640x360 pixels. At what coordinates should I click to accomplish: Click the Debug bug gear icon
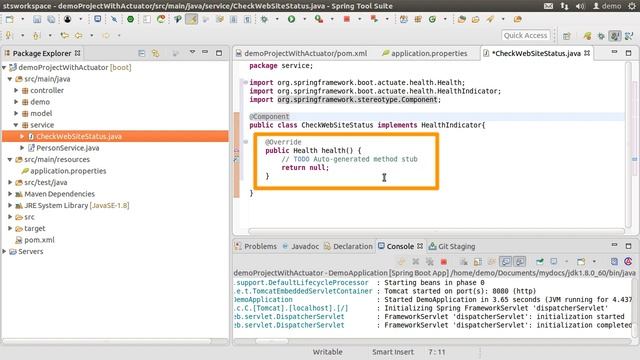[264, 19]
